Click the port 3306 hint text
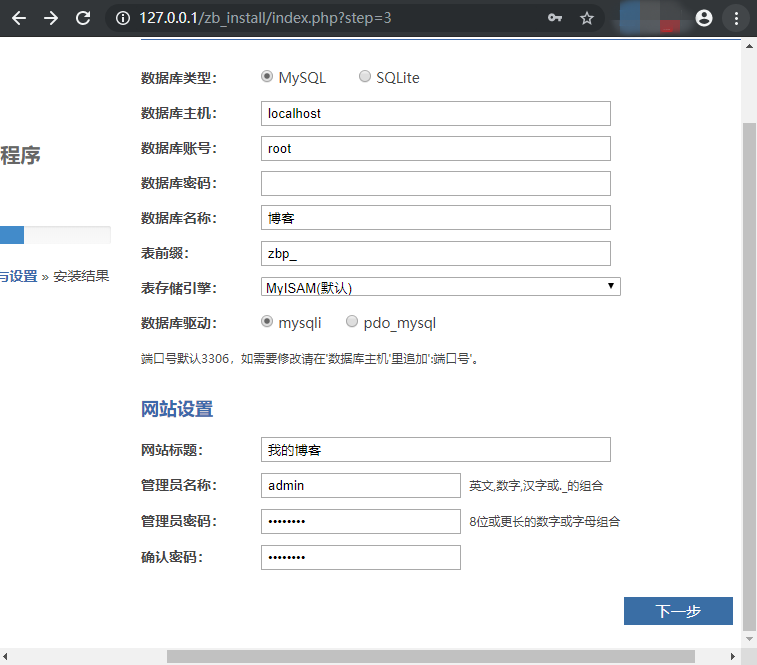Image resolution: width=757 pixels, height=665 pixels. (x=309, y=359)
